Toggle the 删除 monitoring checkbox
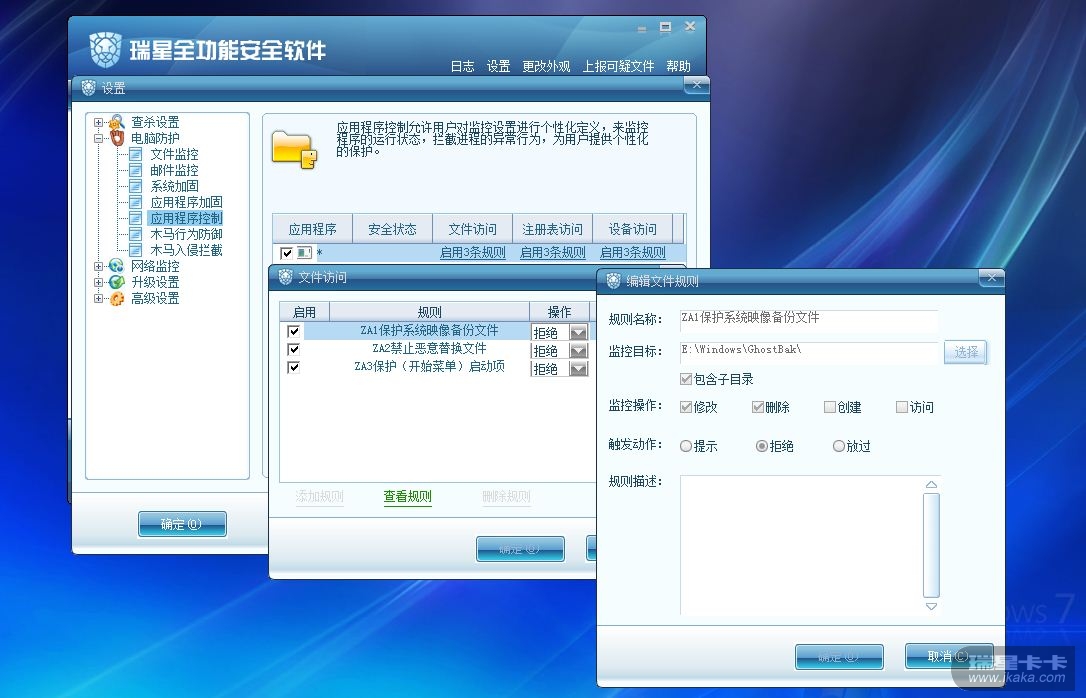 tap(758, 407)
